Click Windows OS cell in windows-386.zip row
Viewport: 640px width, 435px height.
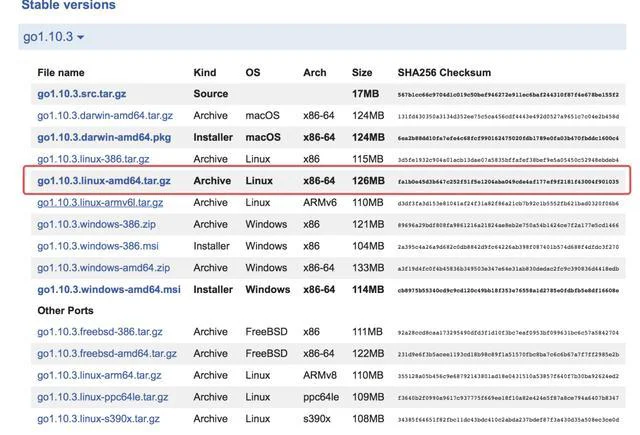coord(266,224)
